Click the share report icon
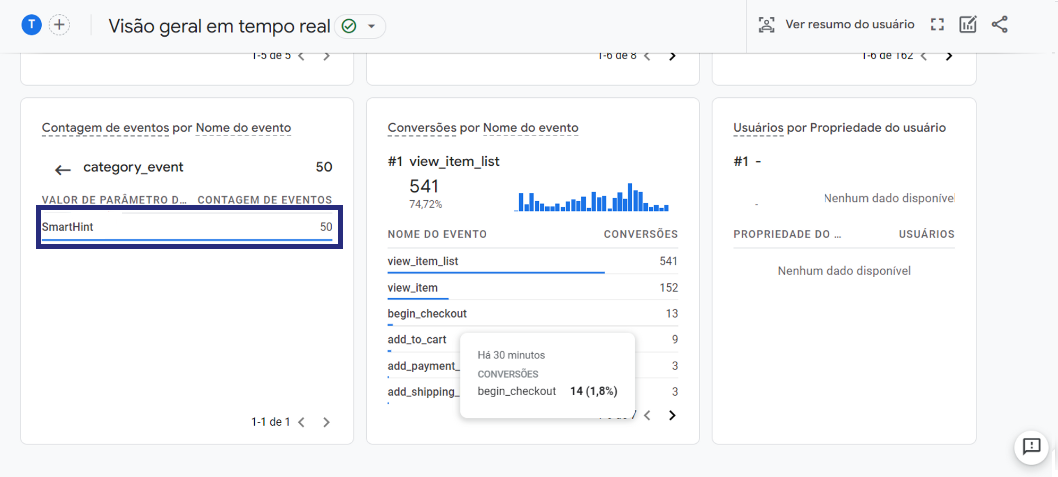This screenshot has height=477, width=1058. click(x=999, y=25)
